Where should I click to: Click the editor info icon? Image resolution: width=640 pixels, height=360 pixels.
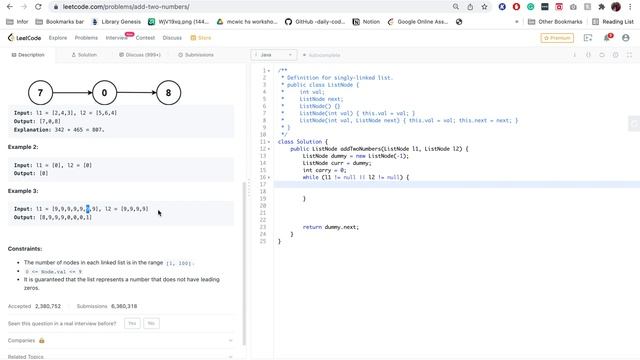click(575, 55)
